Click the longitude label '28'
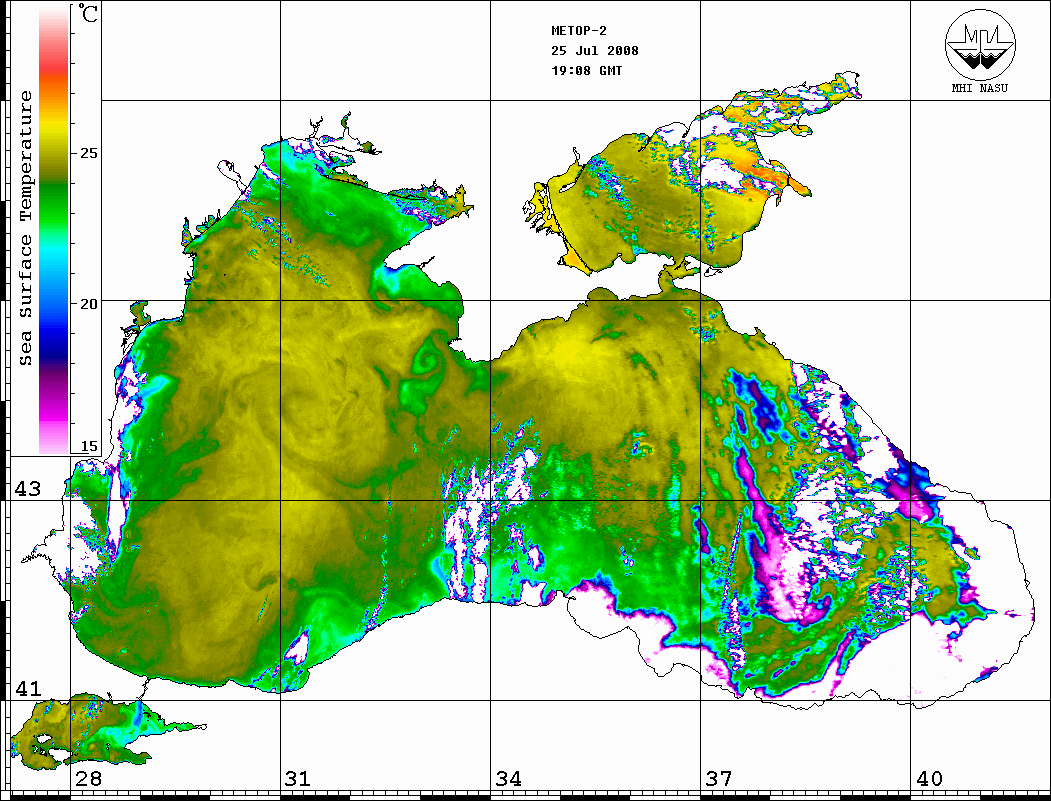The image size is (1051, 801). coord(88,779)
